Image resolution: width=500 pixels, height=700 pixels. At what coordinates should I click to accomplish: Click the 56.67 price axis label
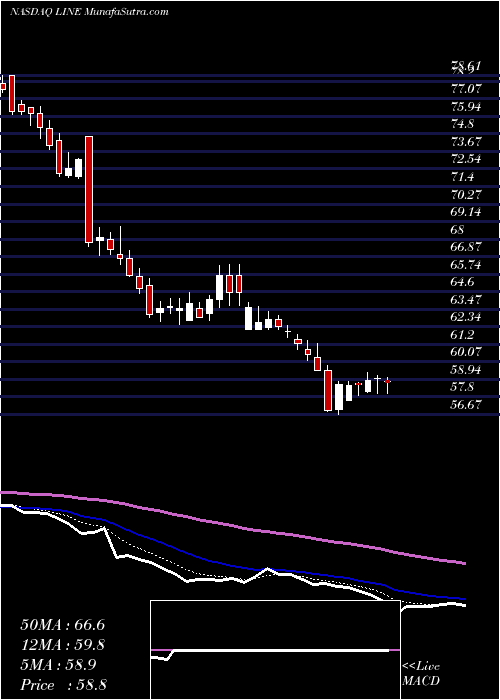tap(467, 405)
